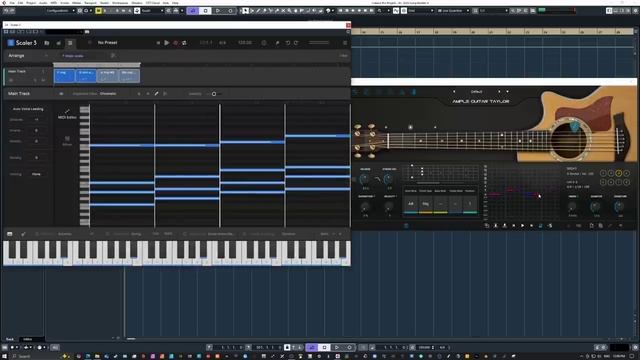Select the Cubase Mute X tool

point(283,11)
